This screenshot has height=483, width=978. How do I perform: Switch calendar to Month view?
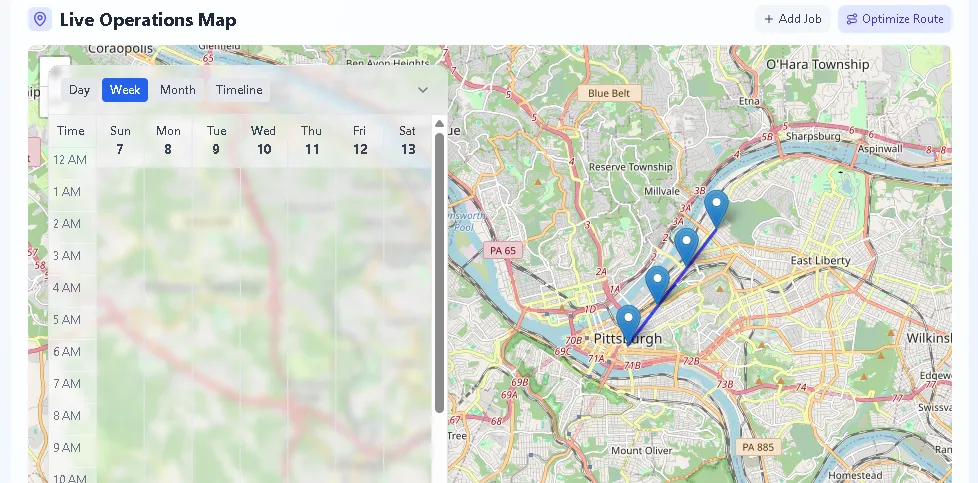pyautogui.click(x=178, y=90)
